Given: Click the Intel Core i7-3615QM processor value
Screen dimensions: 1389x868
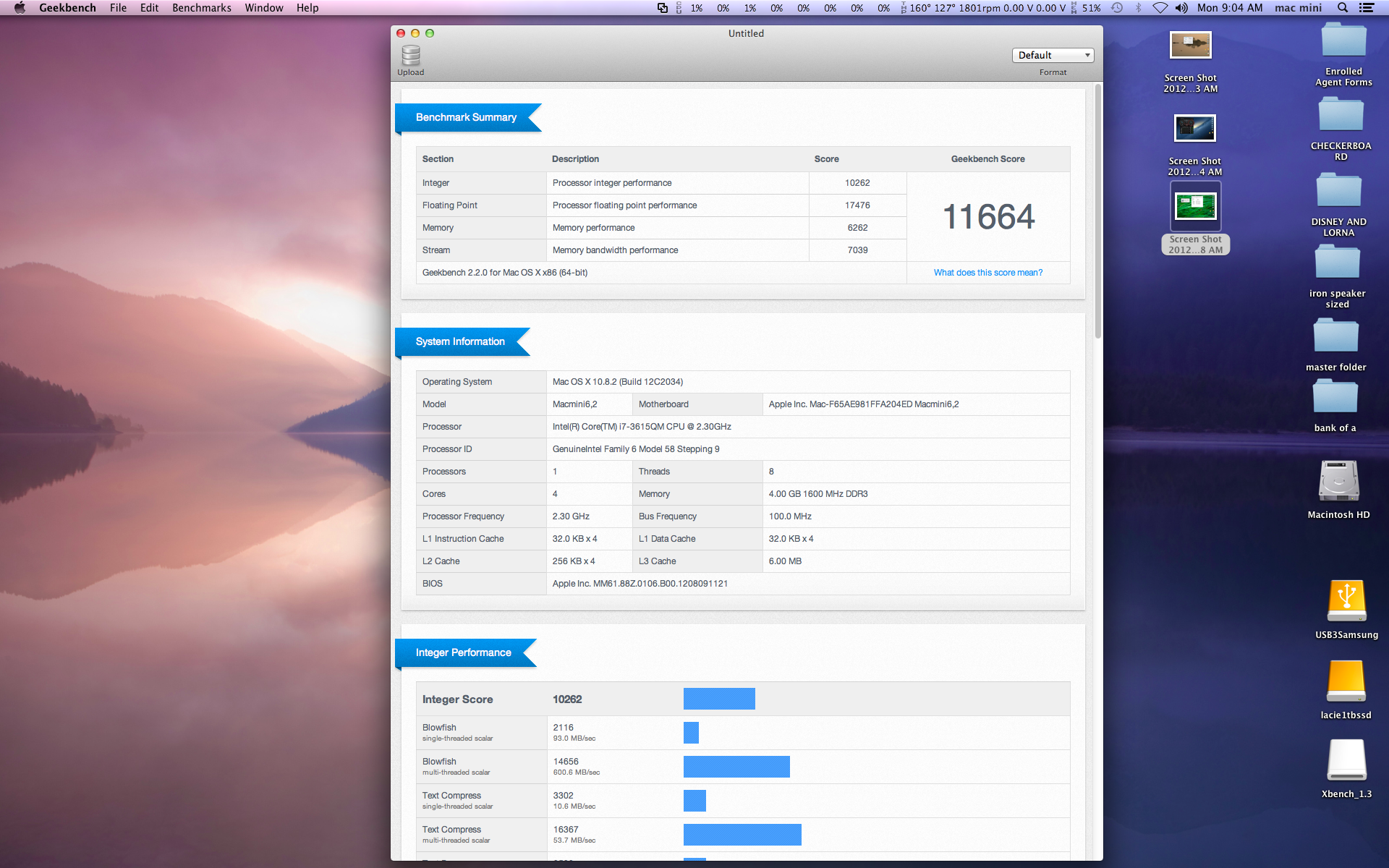Looking at the screenshot, I should pyautogui.click(x=642, y=427).
